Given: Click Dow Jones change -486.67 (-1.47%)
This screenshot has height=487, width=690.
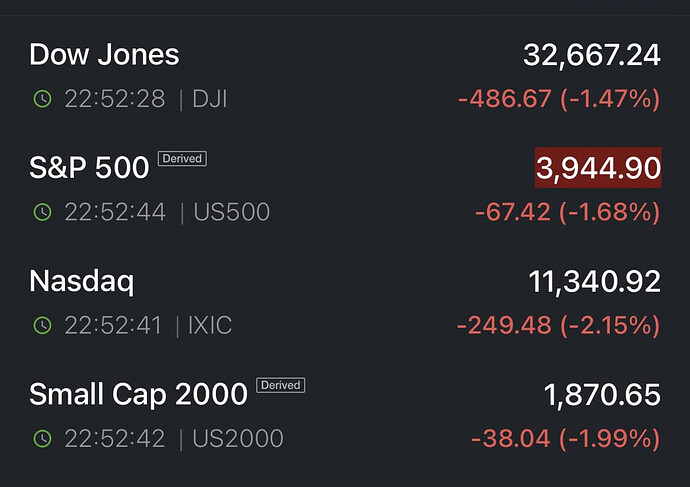Looking at the screenshot, I should coord(559,99).
